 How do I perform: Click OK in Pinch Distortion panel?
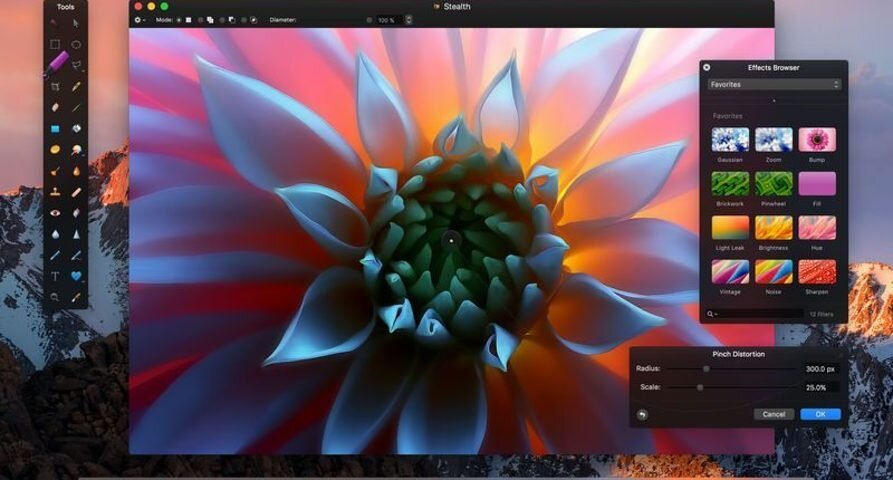pos(820,414)
